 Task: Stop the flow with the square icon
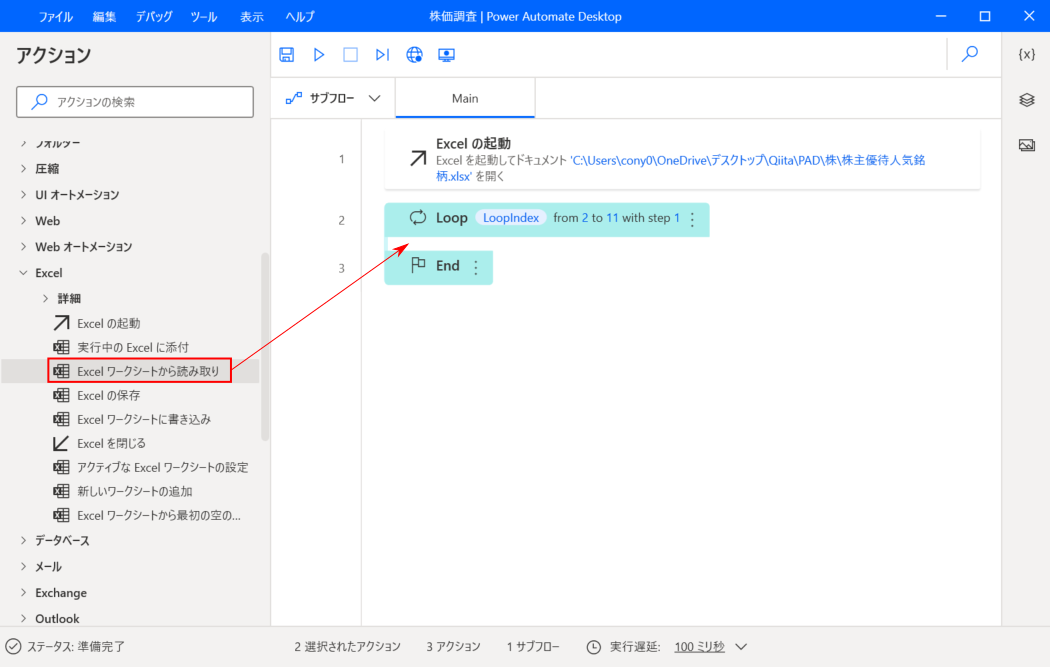pos(350,55)
